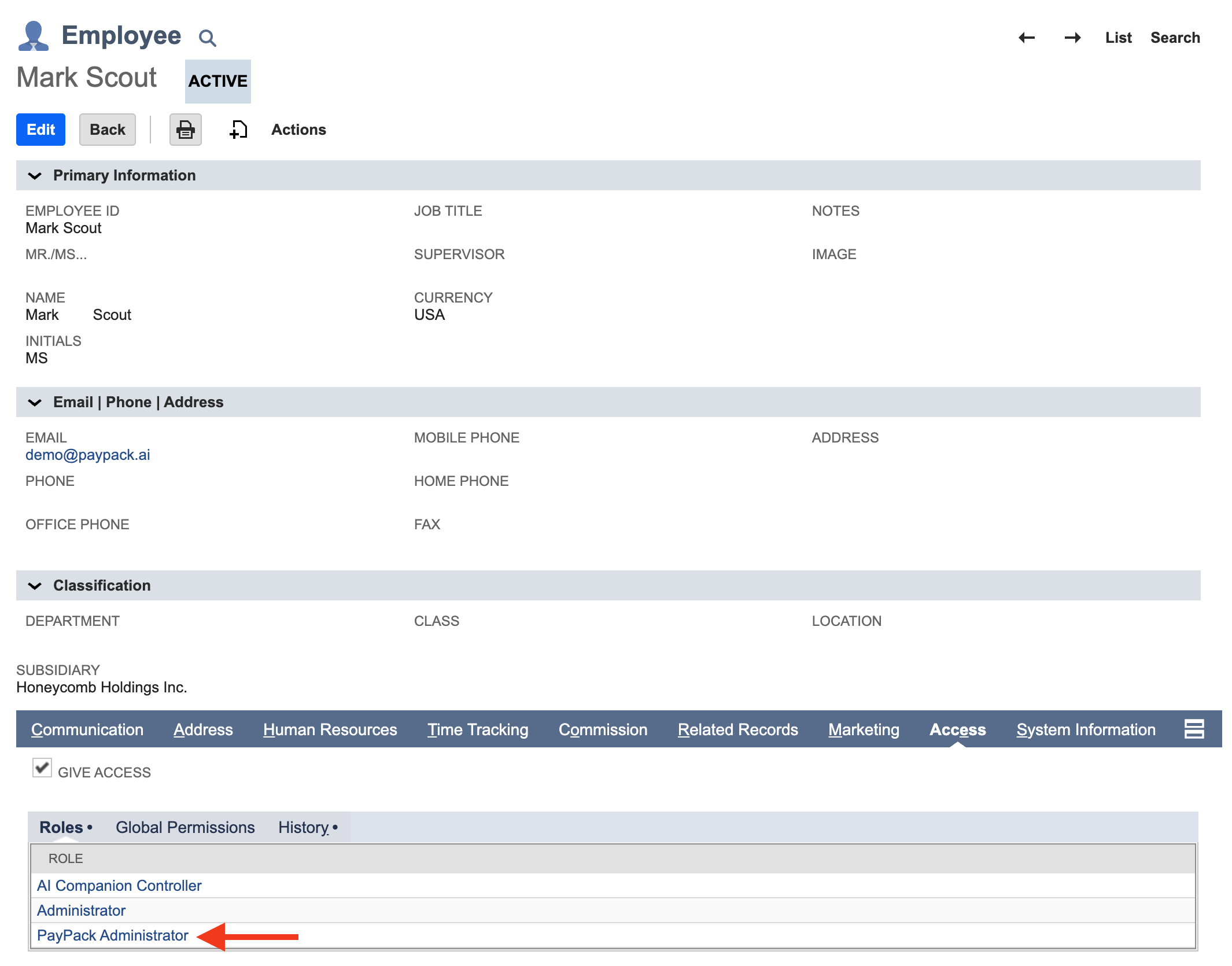This screenshot has height=966, width=1232.
Task: Open the subtab layout menu icon
Action: 1194,729
